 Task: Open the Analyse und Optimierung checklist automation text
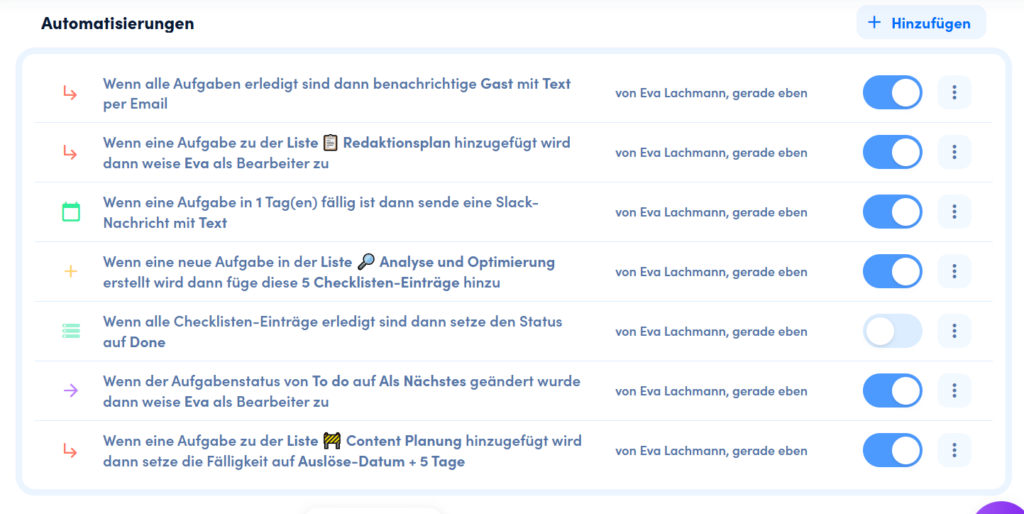click(x=328, y=272)
